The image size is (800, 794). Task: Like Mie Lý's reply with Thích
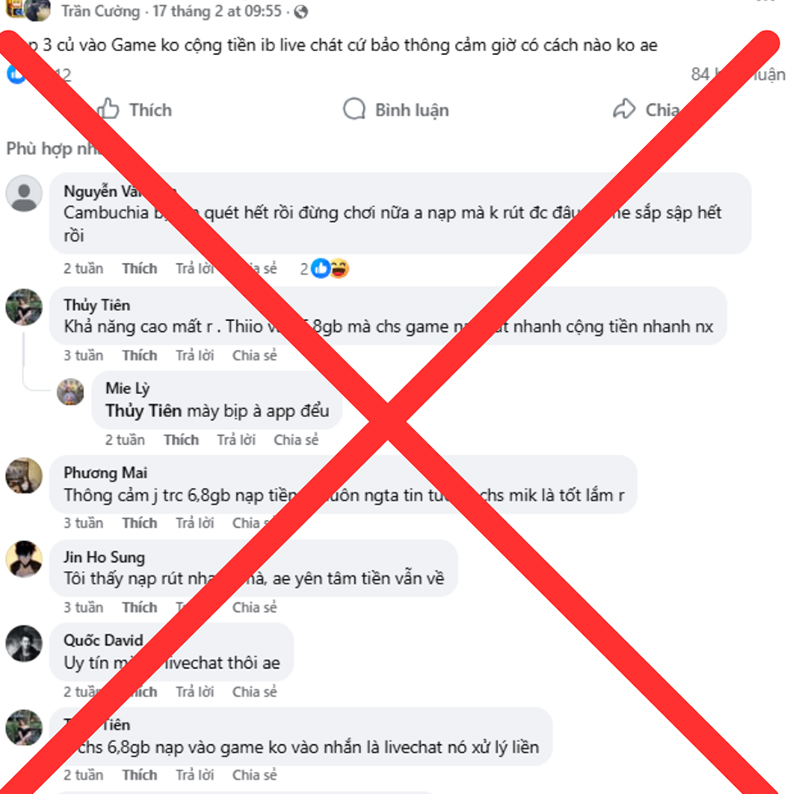(181, 440)
